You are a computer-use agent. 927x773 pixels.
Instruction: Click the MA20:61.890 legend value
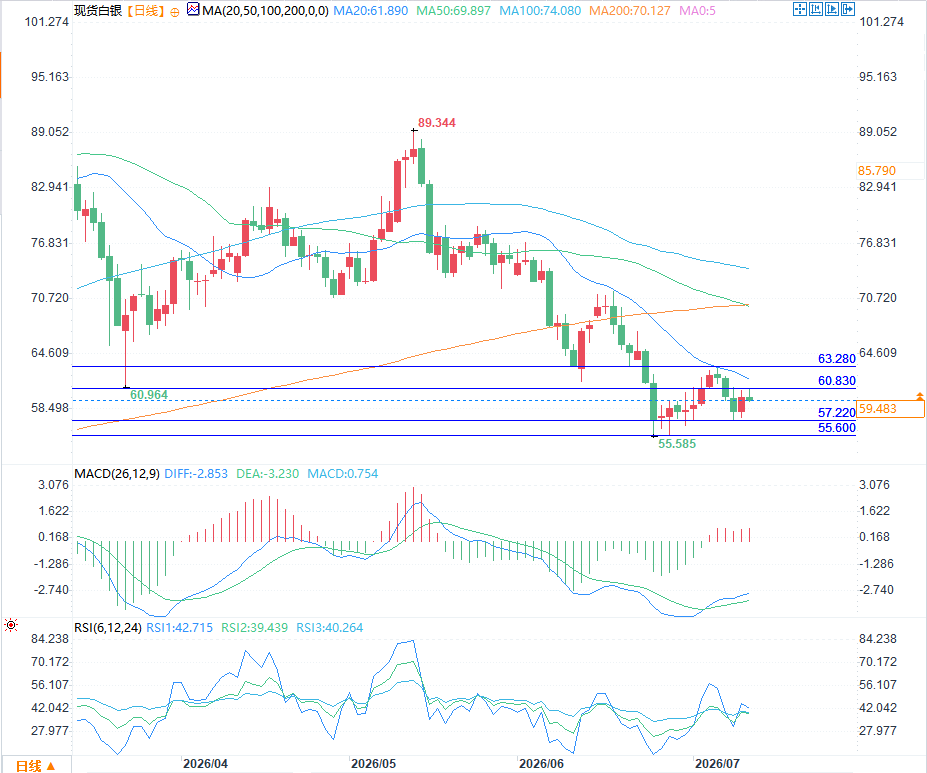pos(371,11)
